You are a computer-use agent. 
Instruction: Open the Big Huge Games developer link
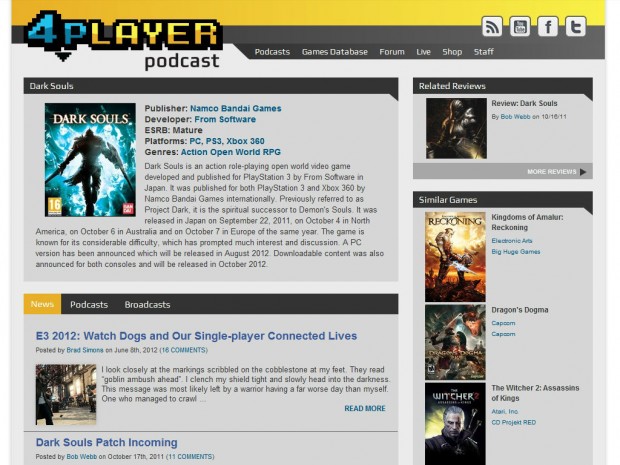516,252
